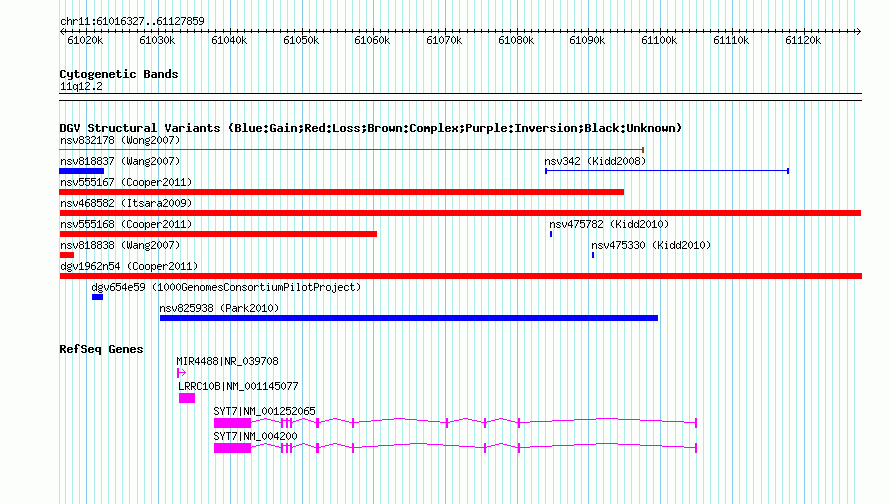Click the nsv818838 (Wang2007) label
This screenshot has height=504, width=890.
pyautogui.click(x=120, y=245)
